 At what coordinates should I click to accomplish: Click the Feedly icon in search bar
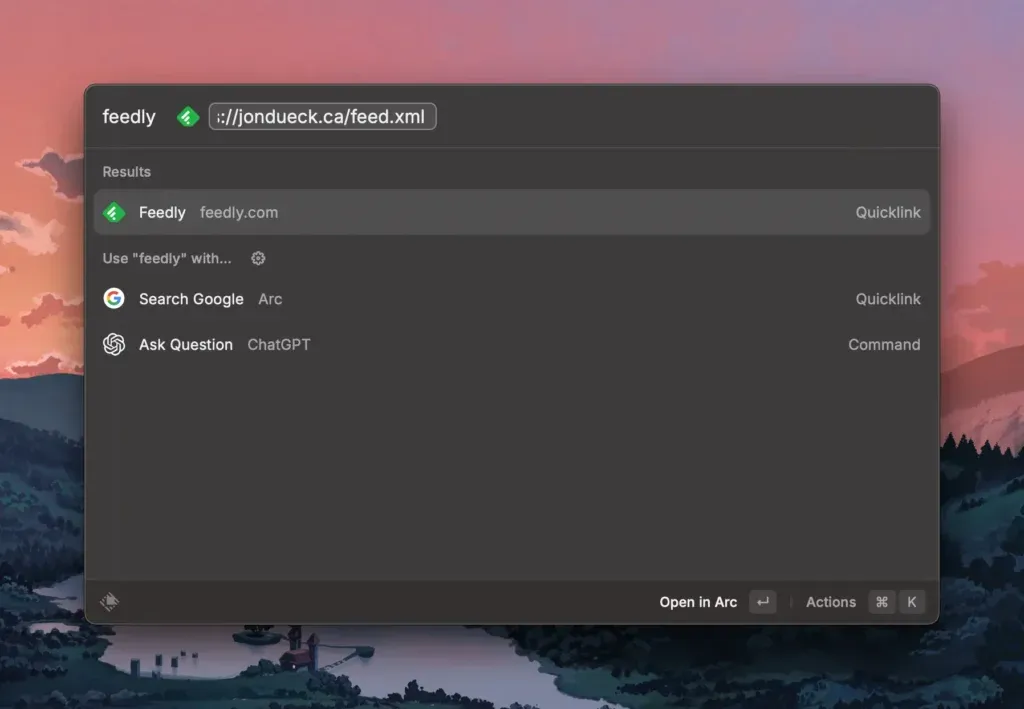[188, 117]
